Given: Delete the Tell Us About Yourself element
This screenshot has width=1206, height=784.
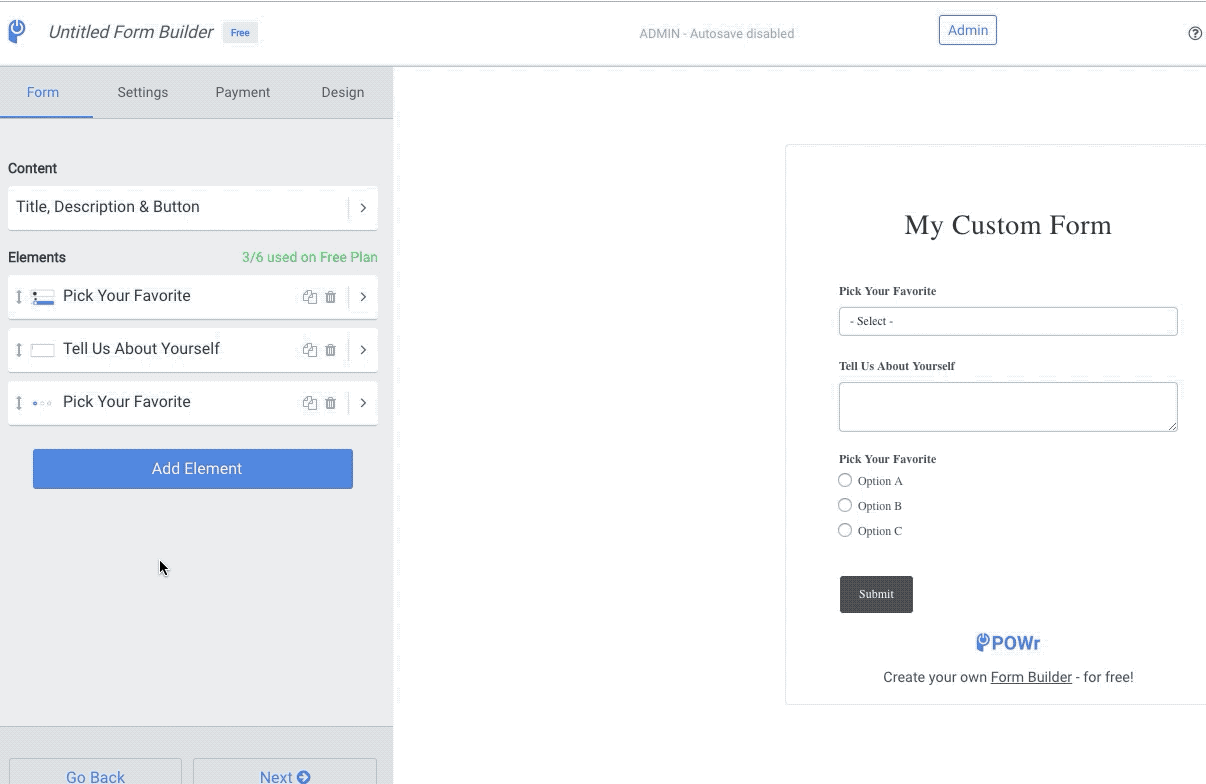Looking at the screenshot, I should click(x=330, y=350).
